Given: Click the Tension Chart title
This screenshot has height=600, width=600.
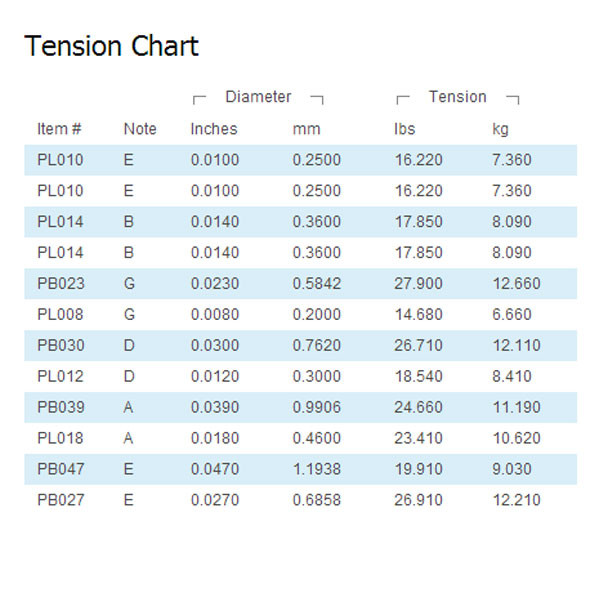Looking at the screenshot, I should point(111,46).
